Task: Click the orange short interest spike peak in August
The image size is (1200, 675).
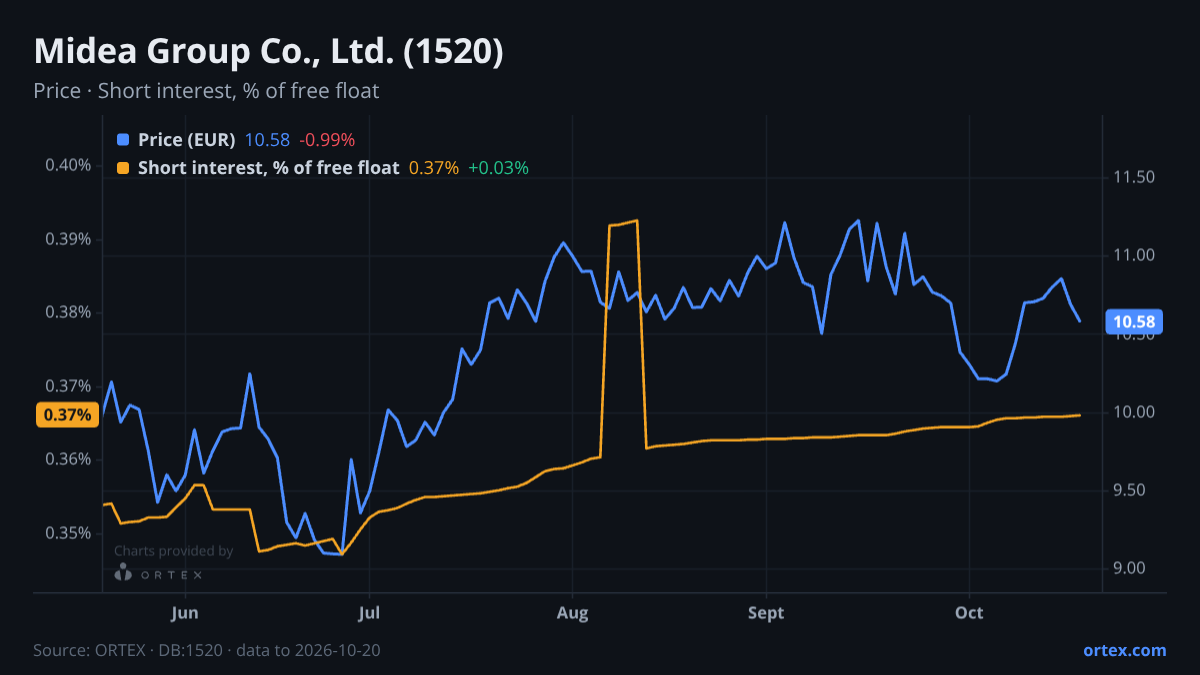Action: click(636, 220)
